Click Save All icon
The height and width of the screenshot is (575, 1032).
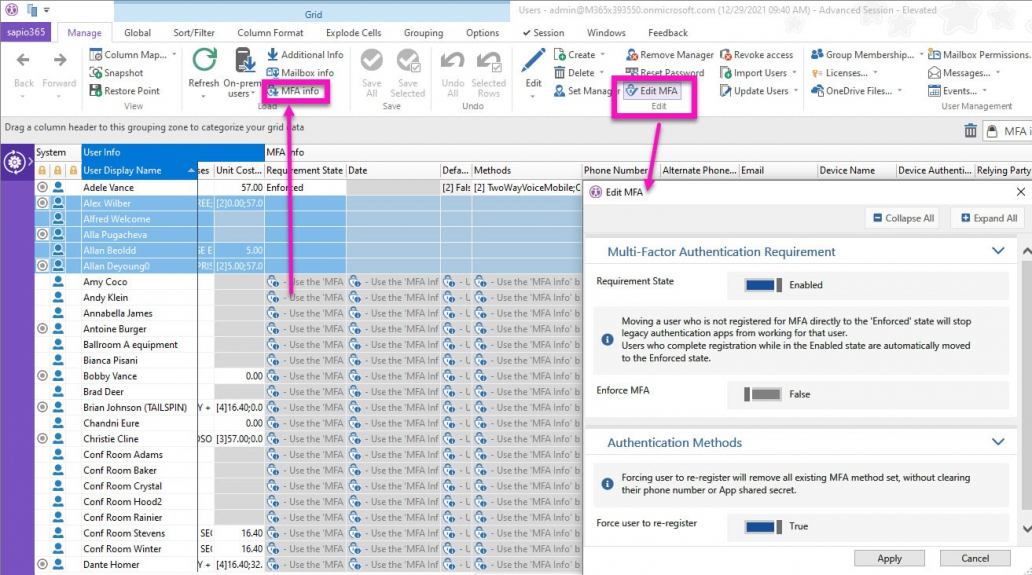click(372, 61)
